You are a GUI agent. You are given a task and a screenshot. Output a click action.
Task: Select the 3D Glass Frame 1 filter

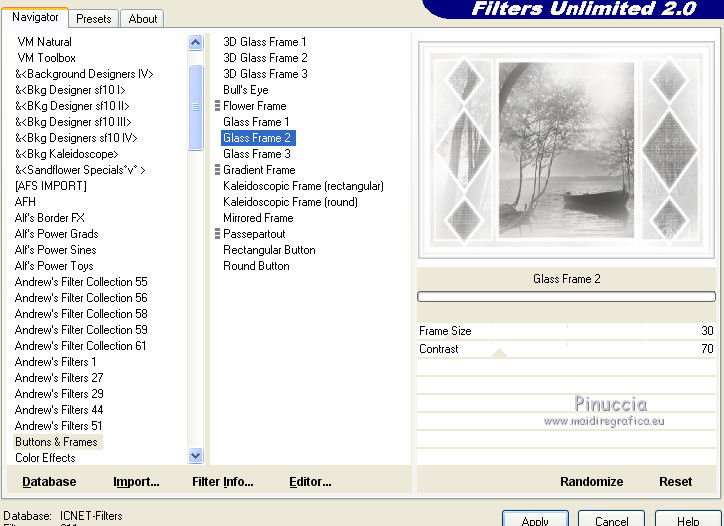265,42
